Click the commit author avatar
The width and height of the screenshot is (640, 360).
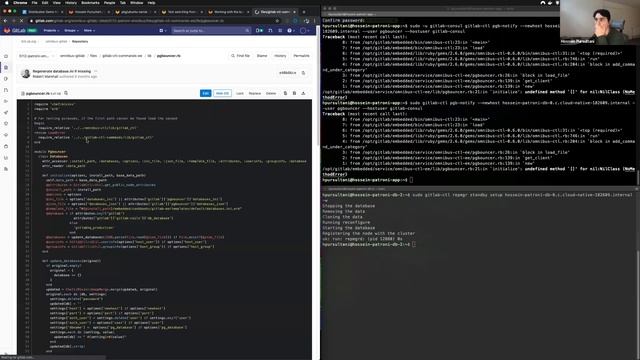point(26,73)
